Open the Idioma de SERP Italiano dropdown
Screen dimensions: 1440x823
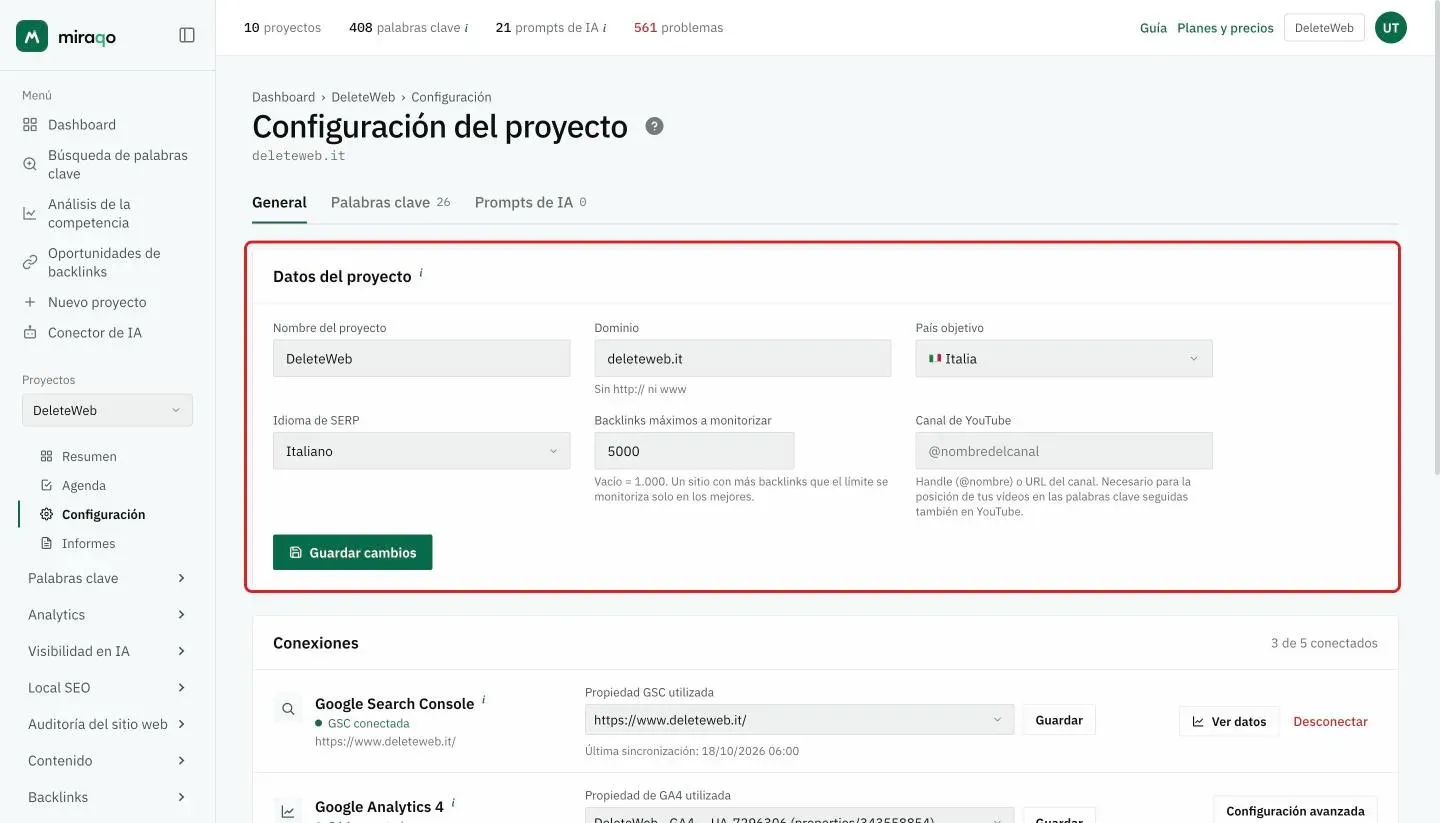click(x=422, y=451)
